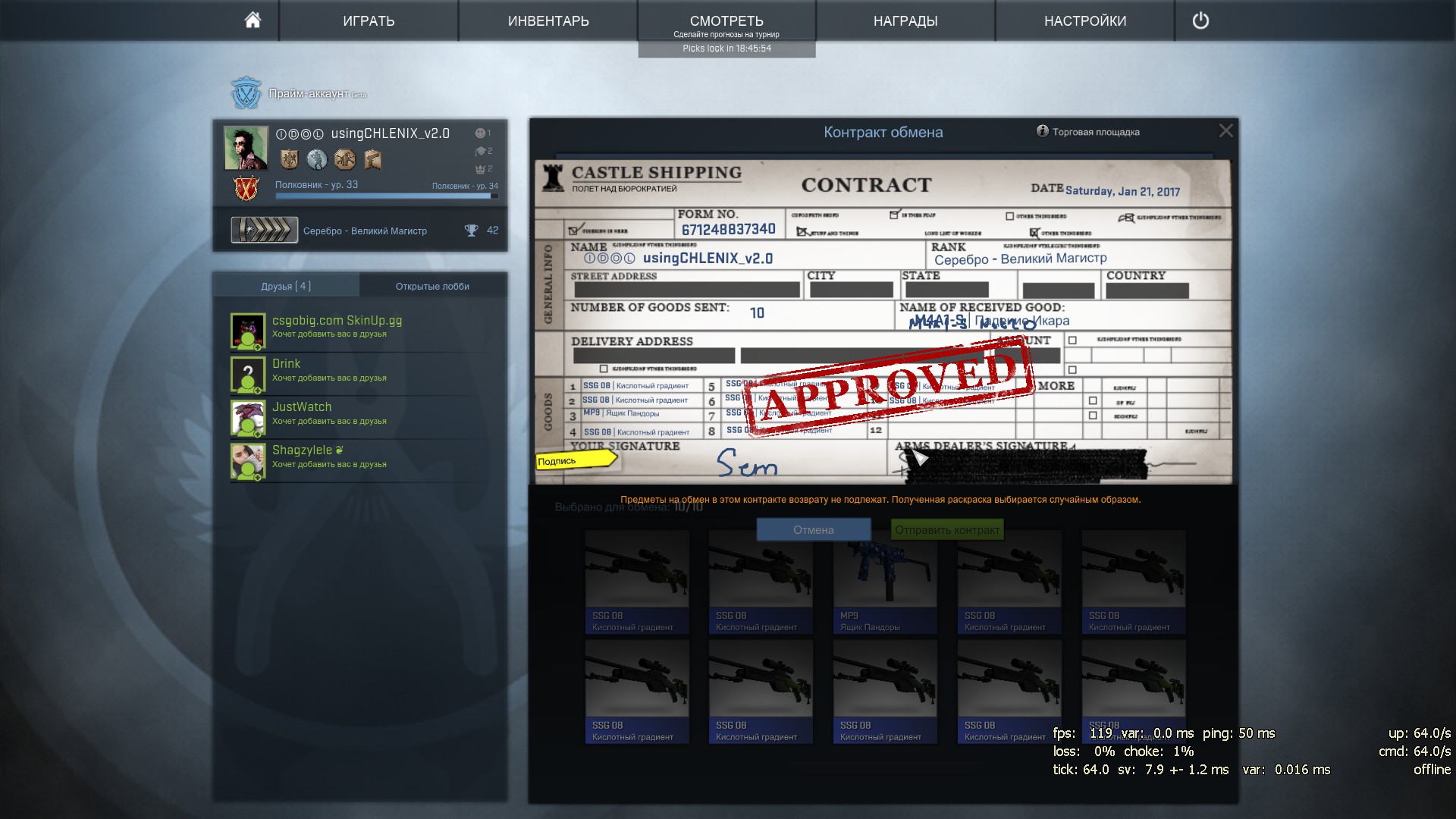1456x819 pixels.
Task: Click the power quit icon
Action: click(x=1200, y=20)
